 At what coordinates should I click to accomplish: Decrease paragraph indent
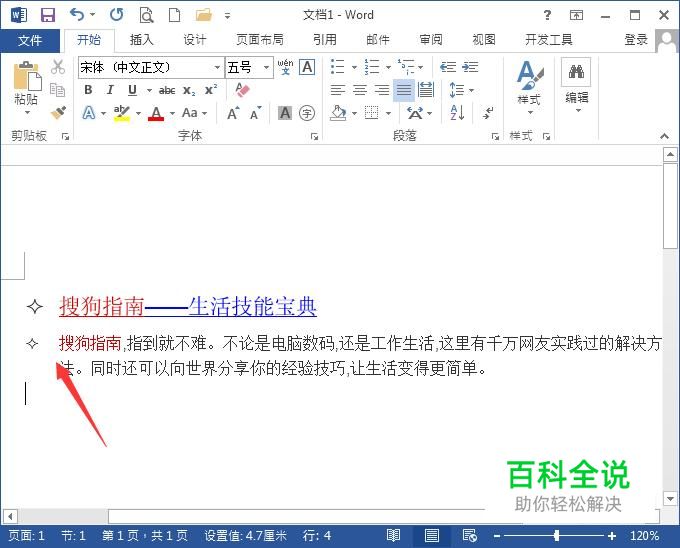(x=448, y=67)
